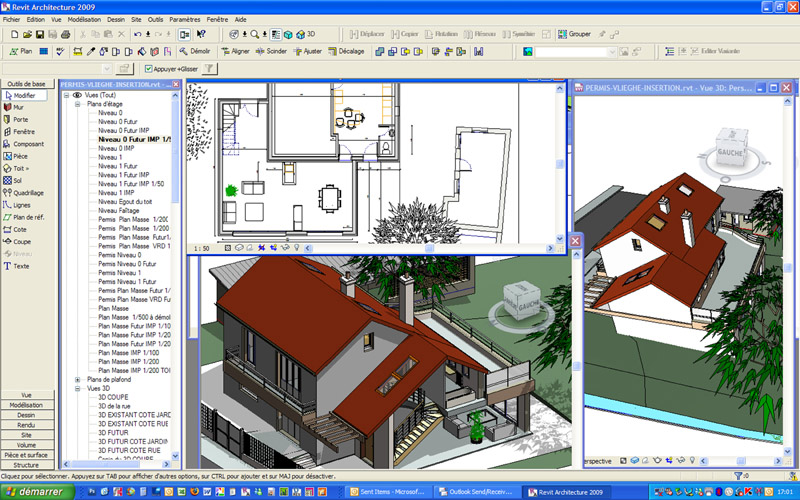Collapse the Vues (Tout) tree node
The height and width of the screenshot is (500, 800).
coord(66,95)
